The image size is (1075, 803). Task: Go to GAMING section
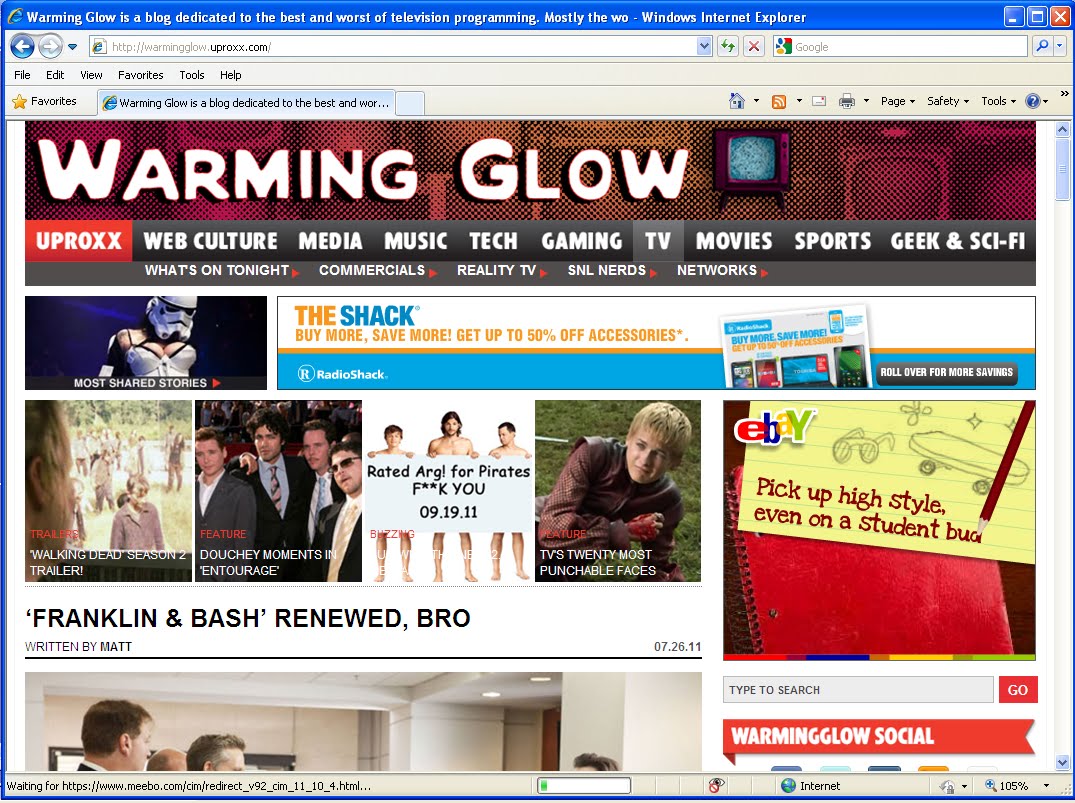pos(581,241)
